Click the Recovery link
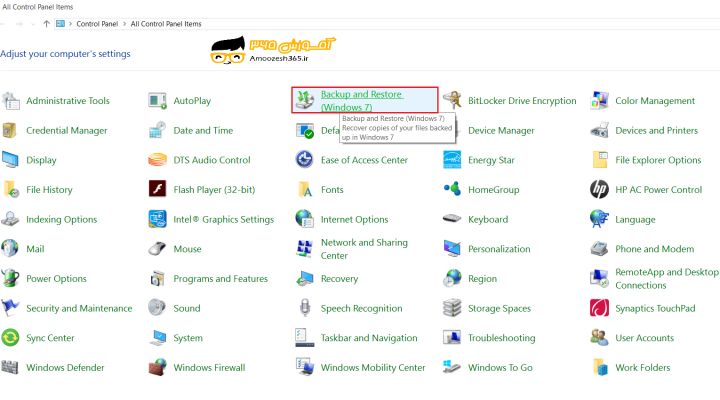720x400 pixels. pos(339,279)
